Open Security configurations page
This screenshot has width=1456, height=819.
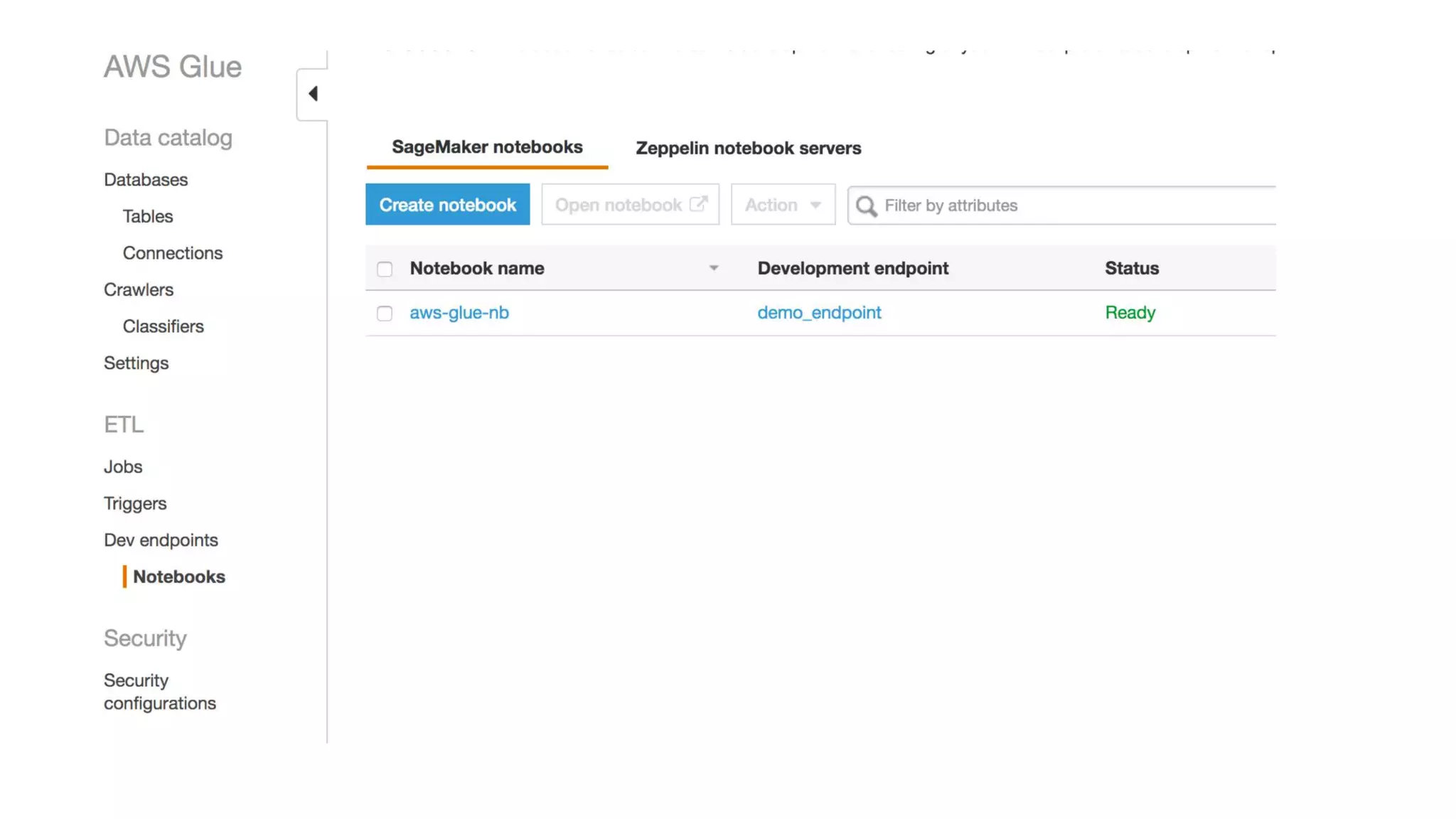point(159,692)
